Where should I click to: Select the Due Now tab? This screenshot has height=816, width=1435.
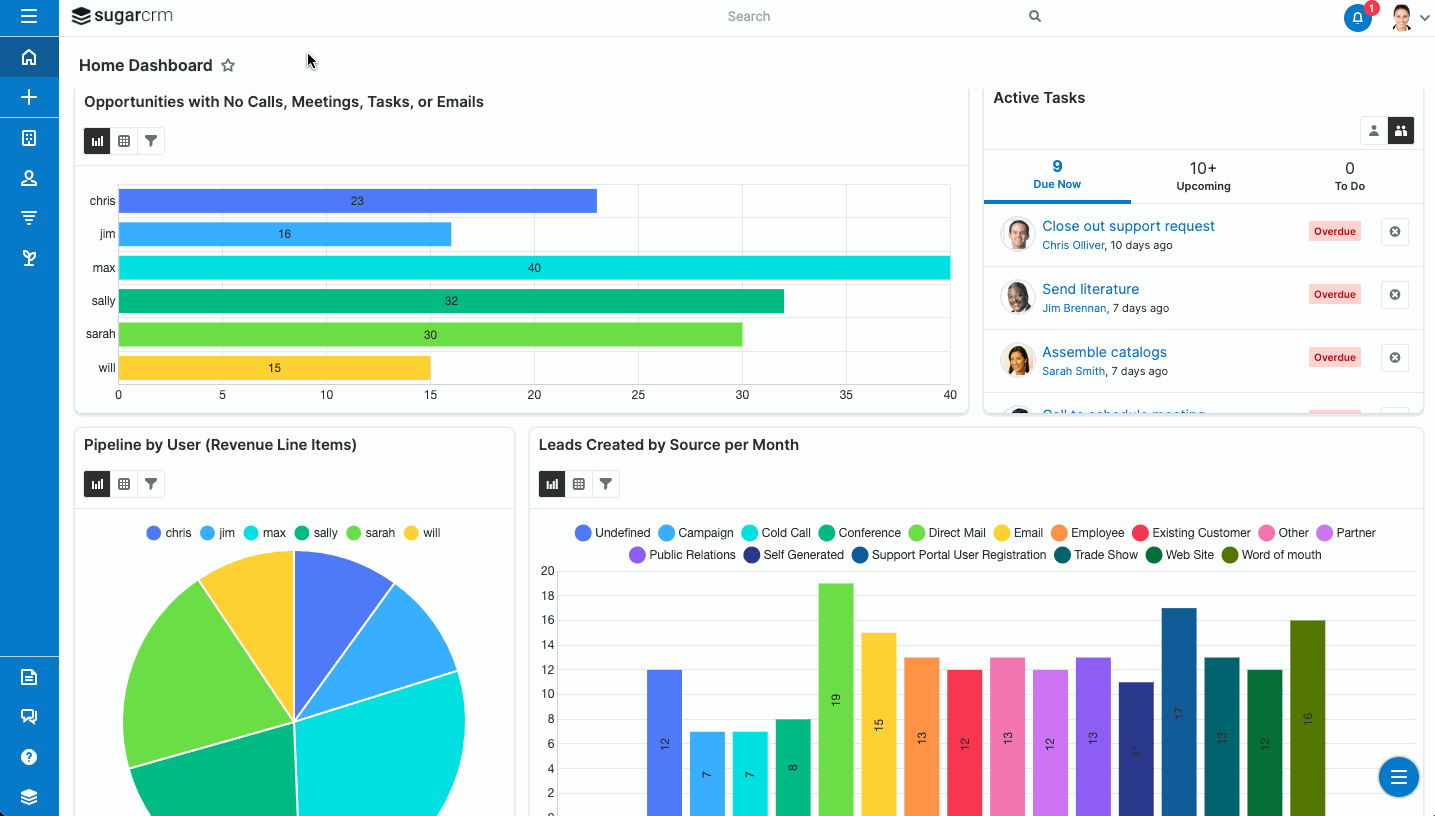(1057, 175)
